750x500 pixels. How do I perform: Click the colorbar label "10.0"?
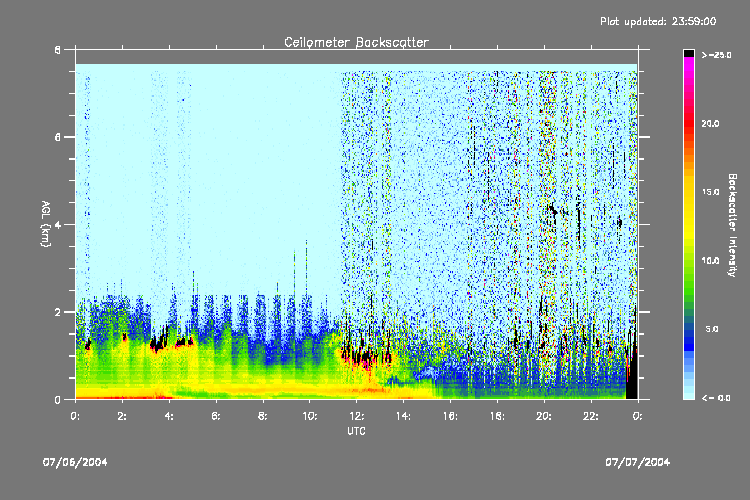tap(710, 261)
